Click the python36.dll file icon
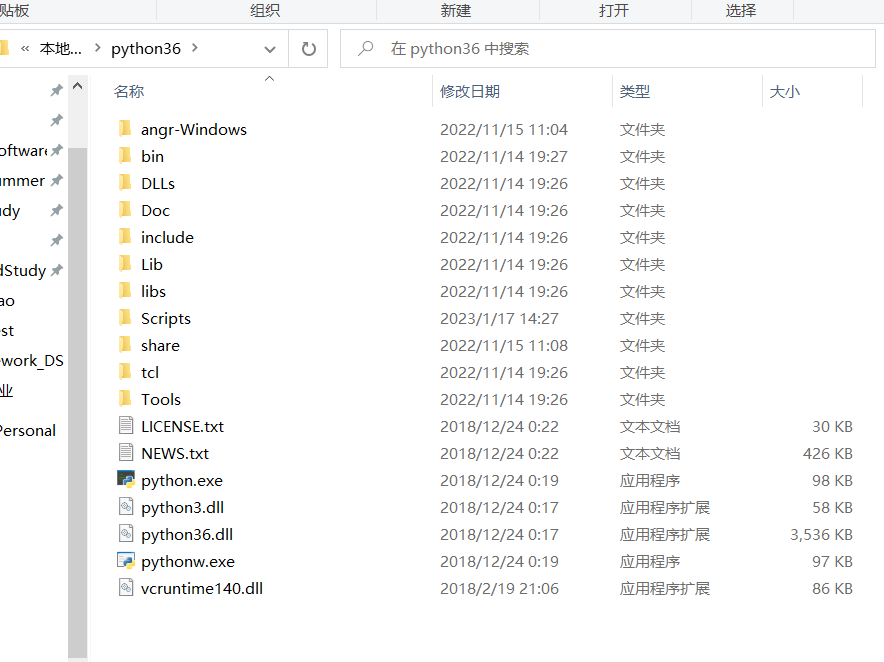884x662 pixels. click(126, 534)
